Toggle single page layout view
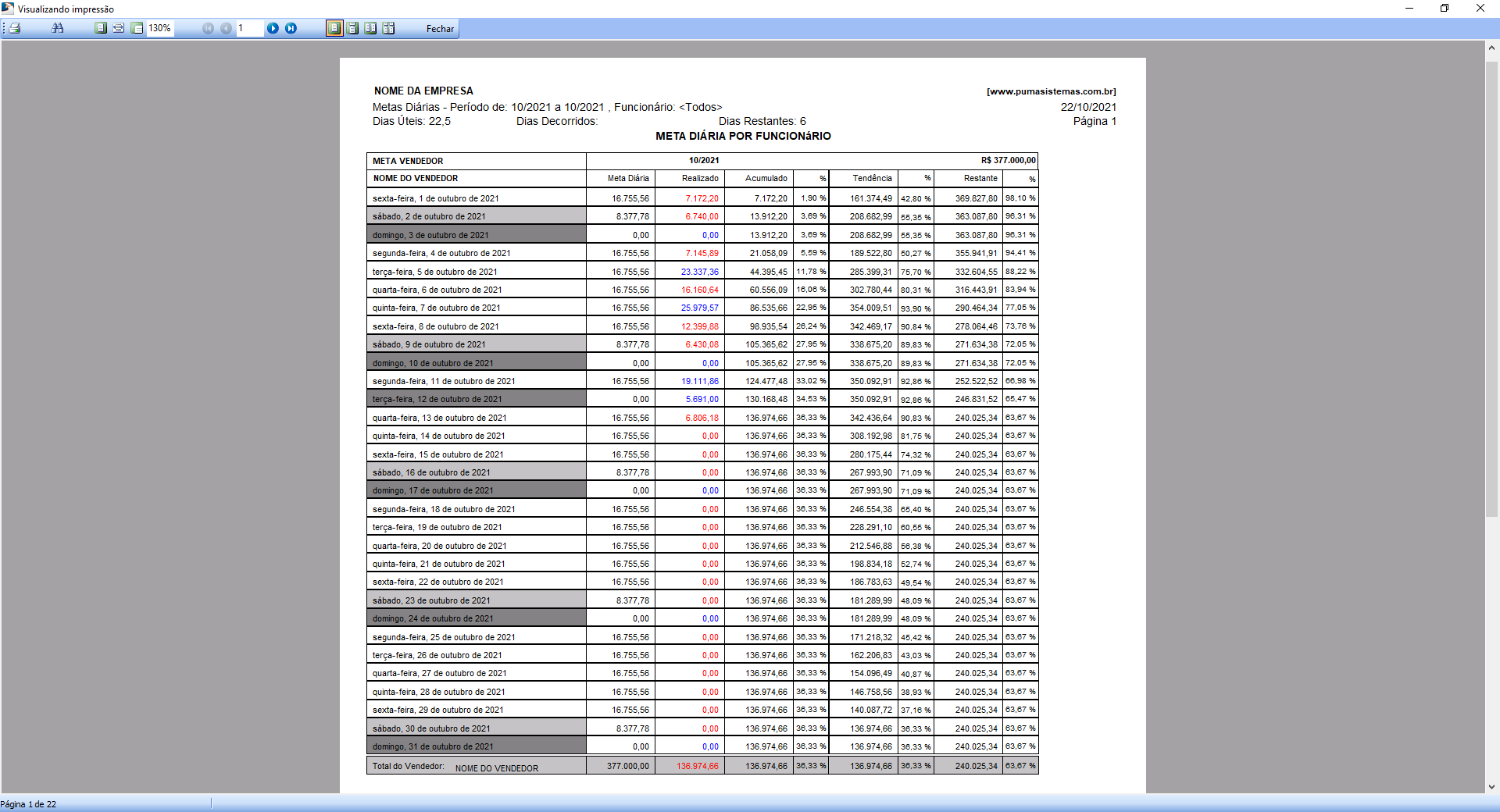Screen dimensions: 1500x812 334,28
